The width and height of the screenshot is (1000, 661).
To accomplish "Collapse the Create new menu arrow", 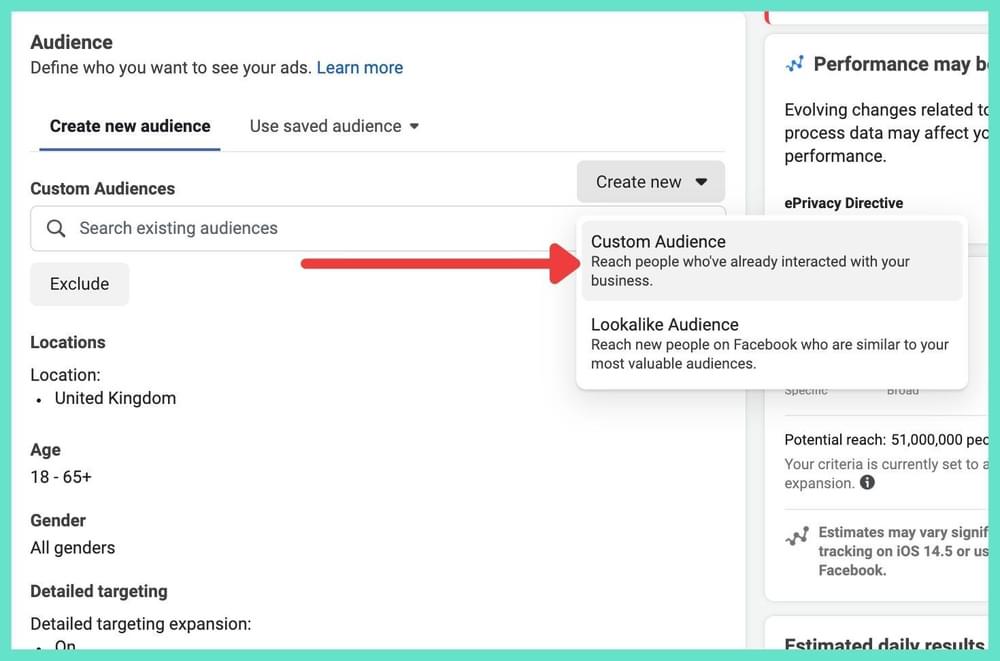I will coord(702,182).
